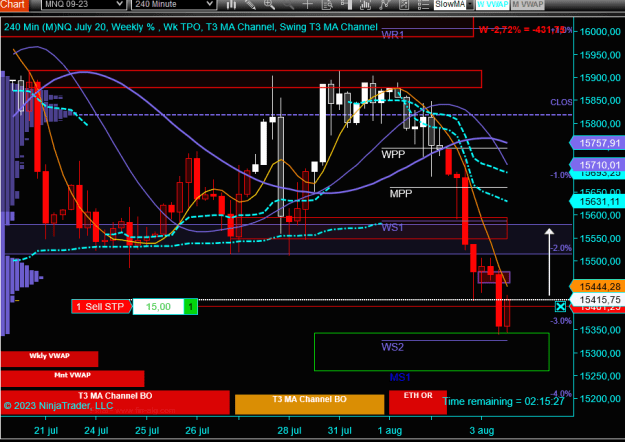Toggle the M VWAP button
This screenshot has height=442, width=625.
[527, 4]
